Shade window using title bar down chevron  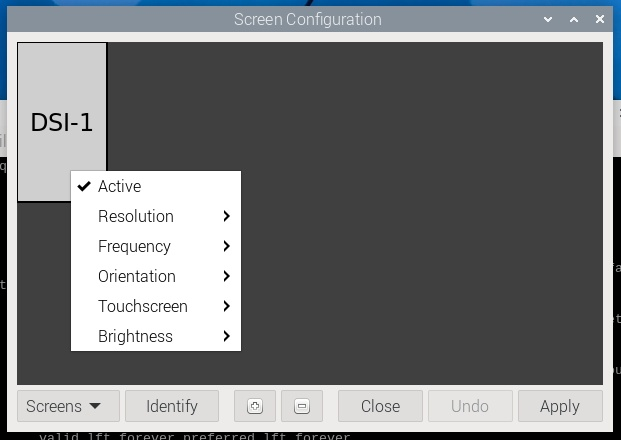coord(548,19)
